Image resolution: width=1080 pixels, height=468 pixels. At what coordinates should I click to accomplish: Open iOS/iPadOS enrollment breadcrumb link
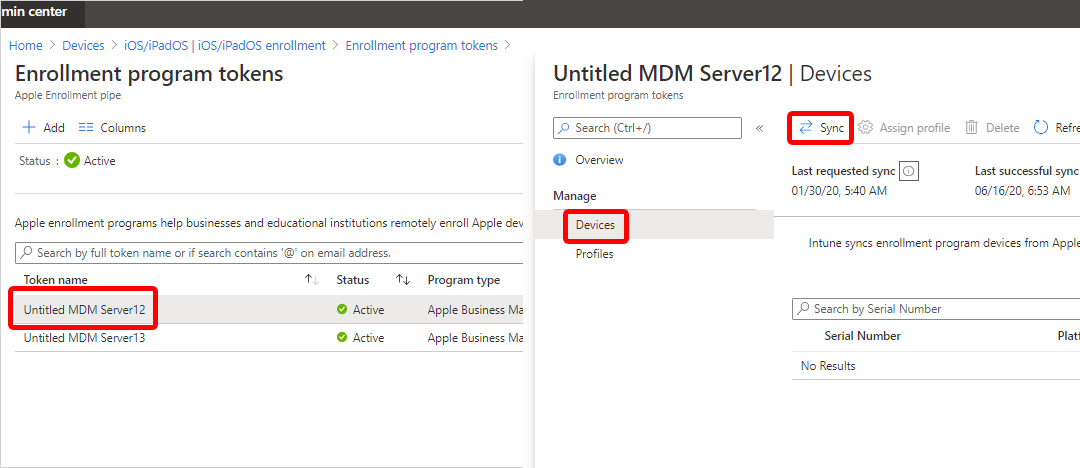(225, 45)
